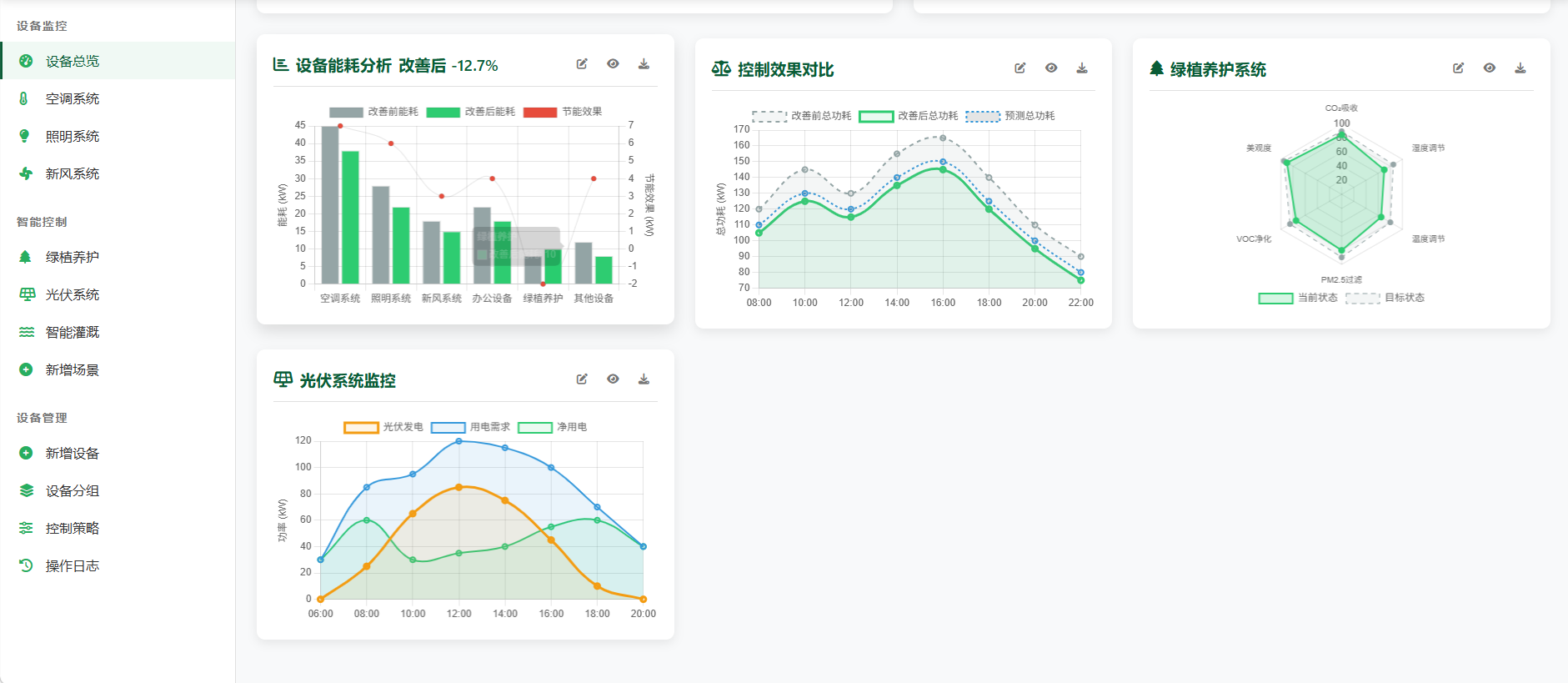Download the 绿植养护系统 radar chart
This screenshot has width=1568, height=683.
[x=1520, y=68]
